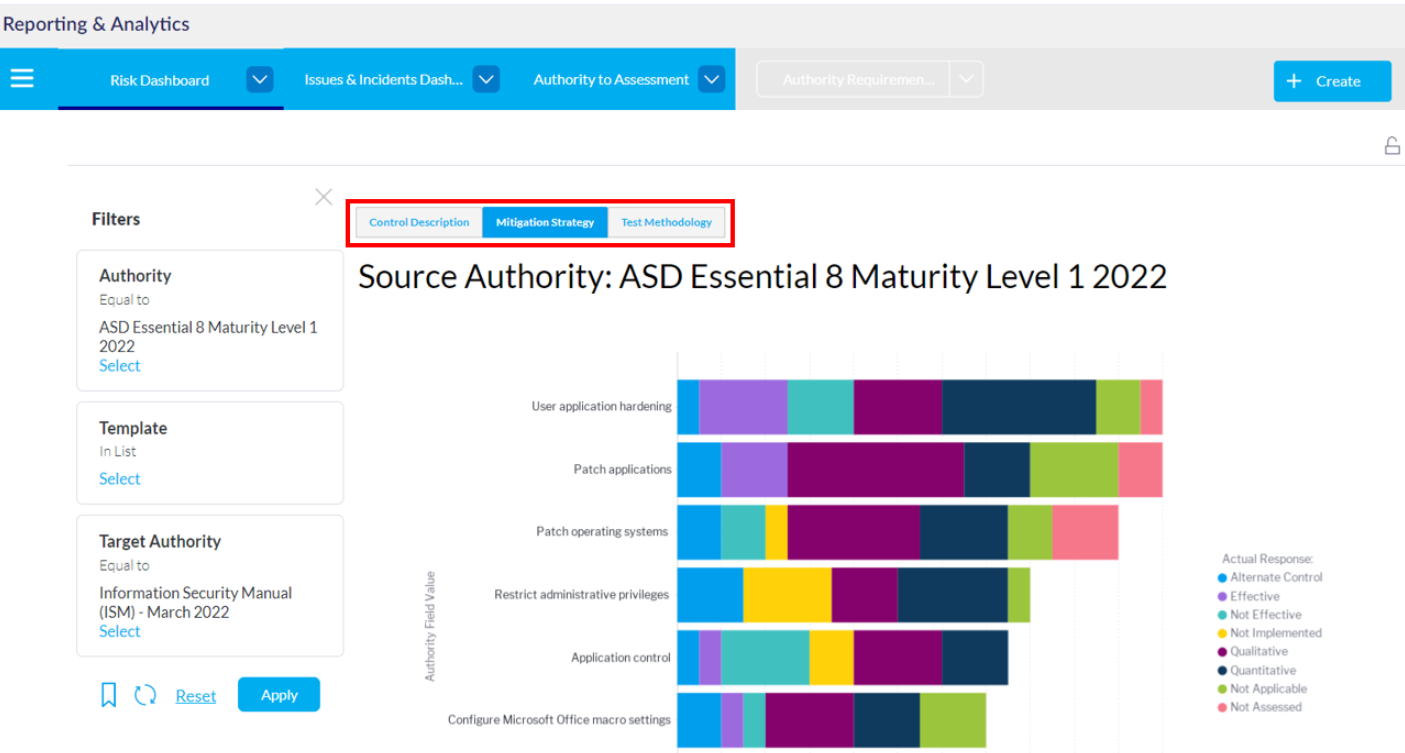Open the hamburger navigation menu

point(22,78)
